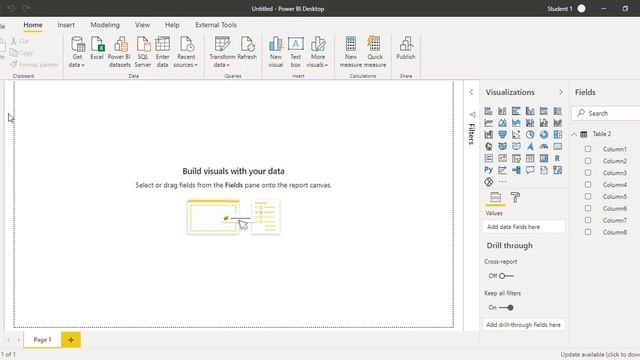Click Add drill-through fields here well
This screenshot has height=360, width=640.
(524, 325)
